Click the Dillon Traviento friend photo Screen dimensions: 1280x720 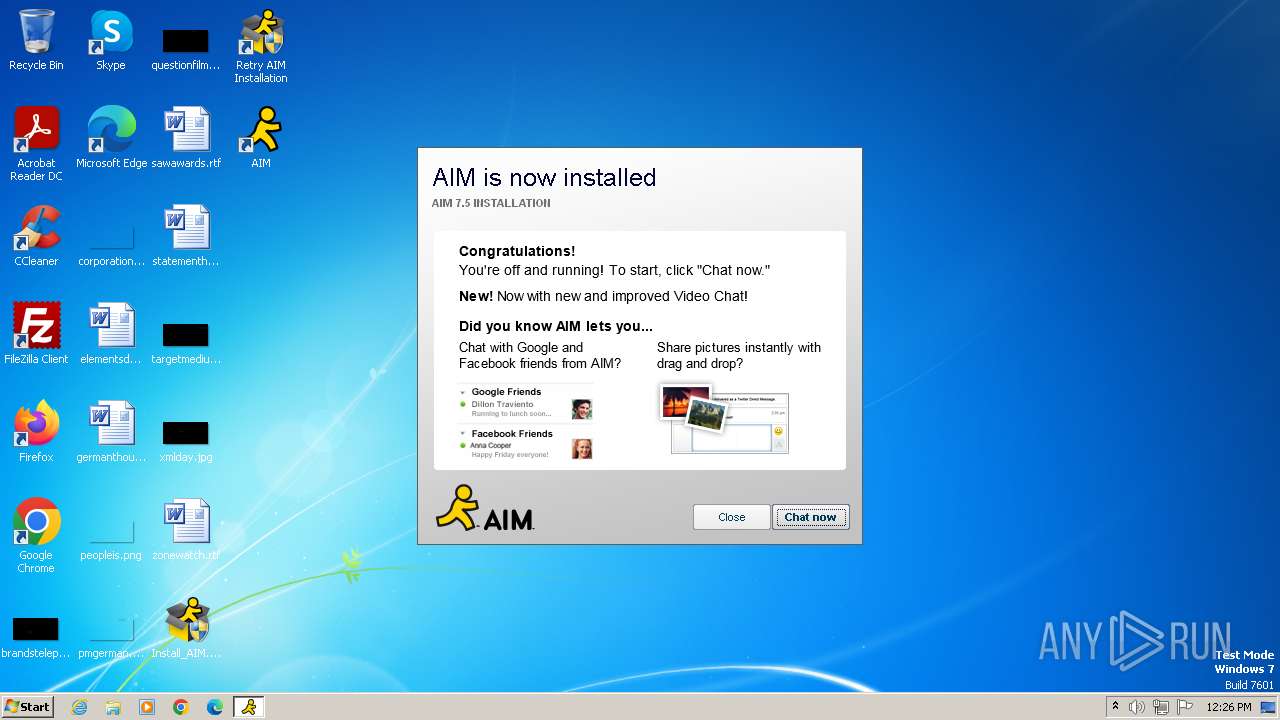pyautogui.click(x=581, y=409)
